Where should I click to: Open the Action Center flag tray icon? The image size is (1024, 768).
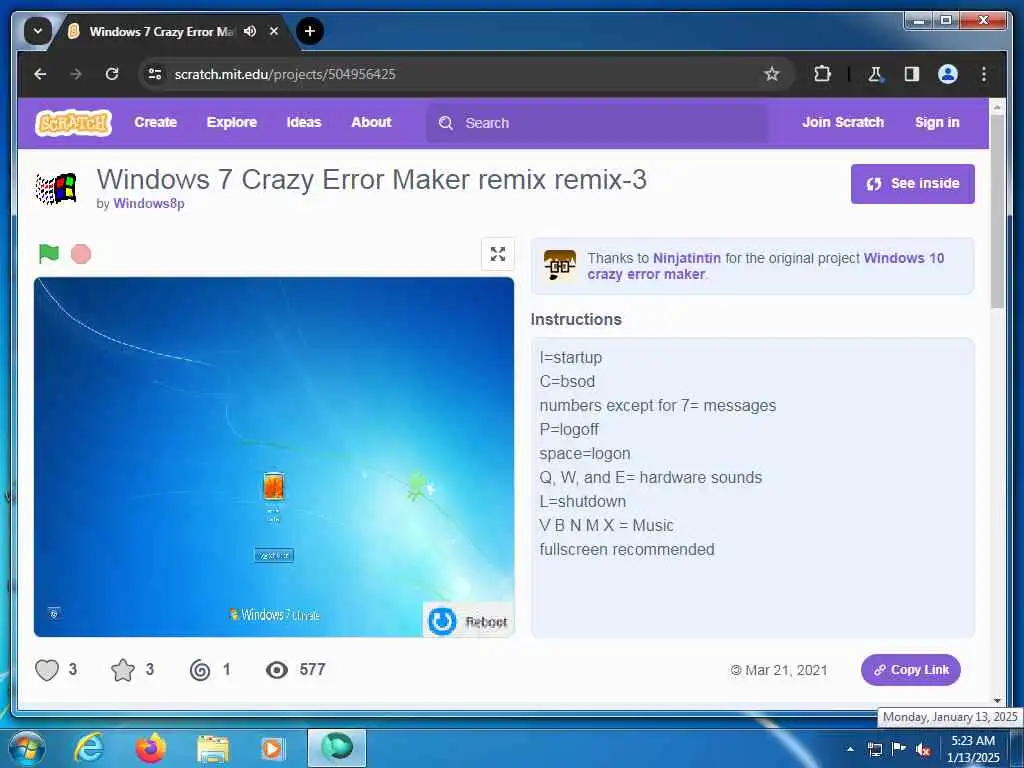tap(899, 749)
